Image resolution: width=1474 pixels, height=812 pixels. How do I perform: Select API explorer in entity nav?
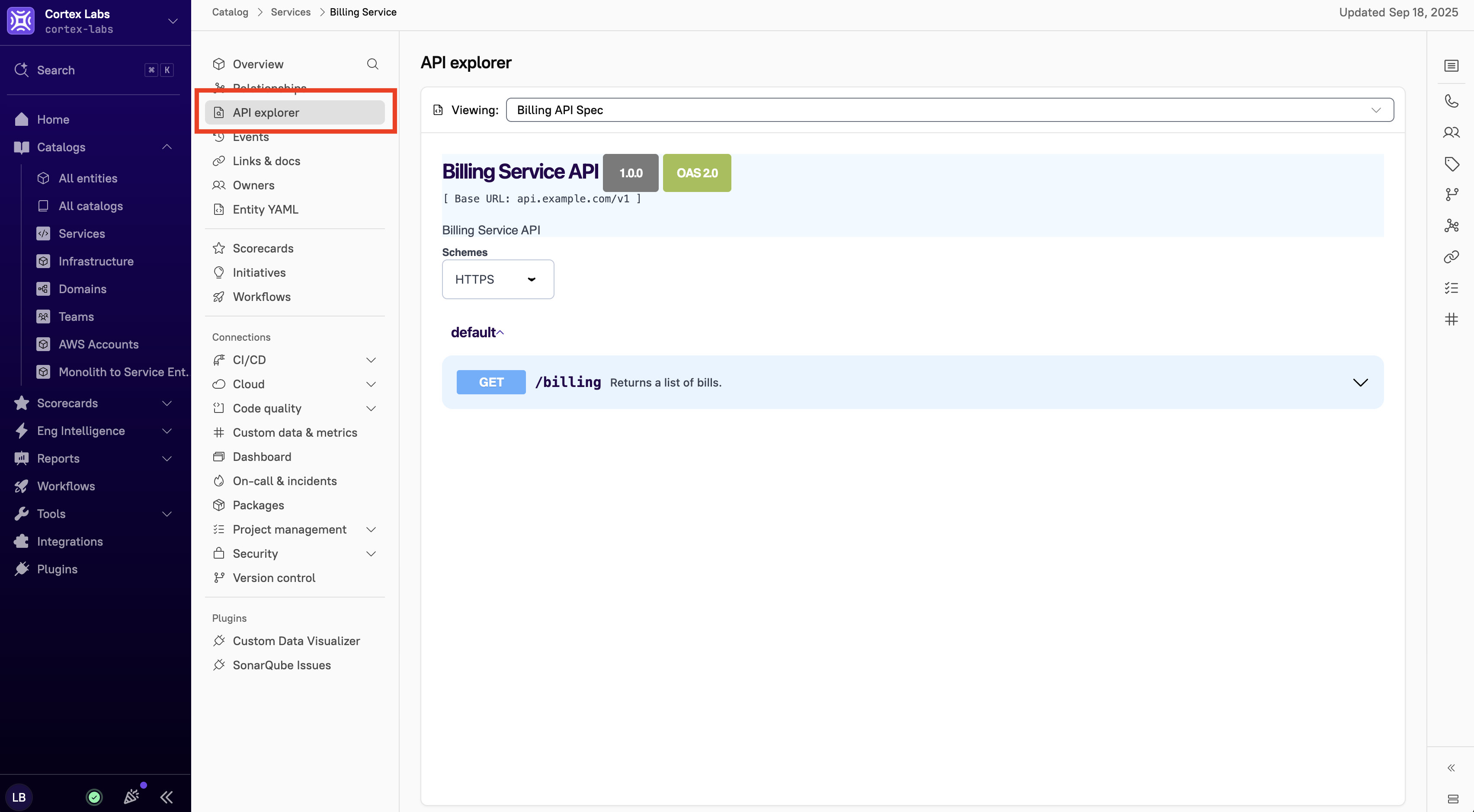tap(295, 112)
